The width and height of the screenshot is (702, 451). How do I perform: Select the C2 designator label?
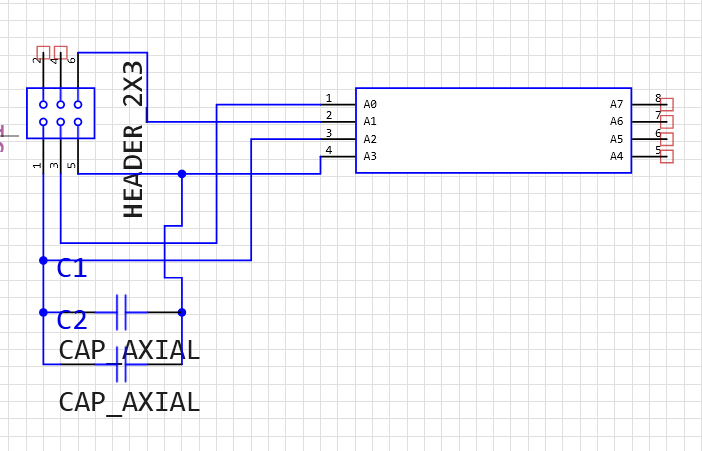click(x=72, y=321)
